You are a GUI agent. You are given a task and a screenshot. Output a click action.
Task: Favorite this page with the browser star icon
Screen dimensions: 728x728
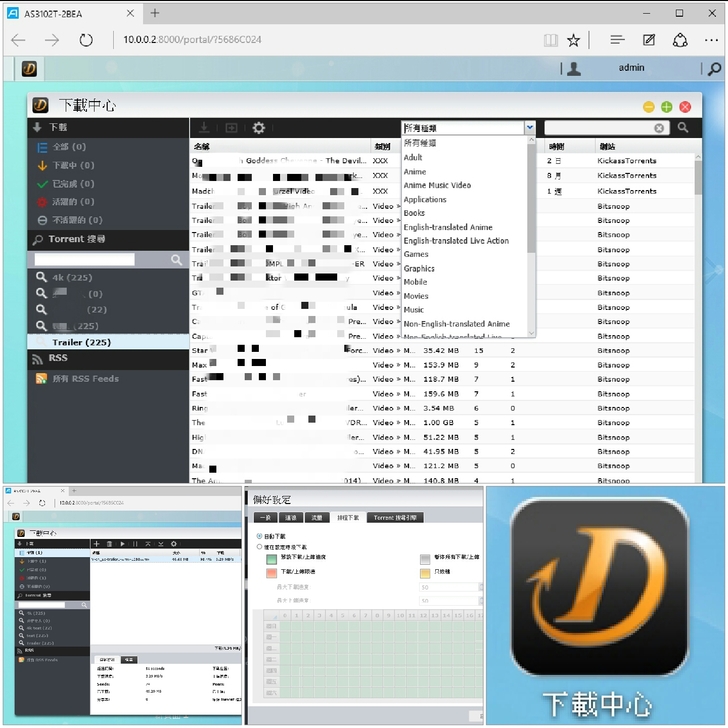pyautogui.click(x=573, y=40)
